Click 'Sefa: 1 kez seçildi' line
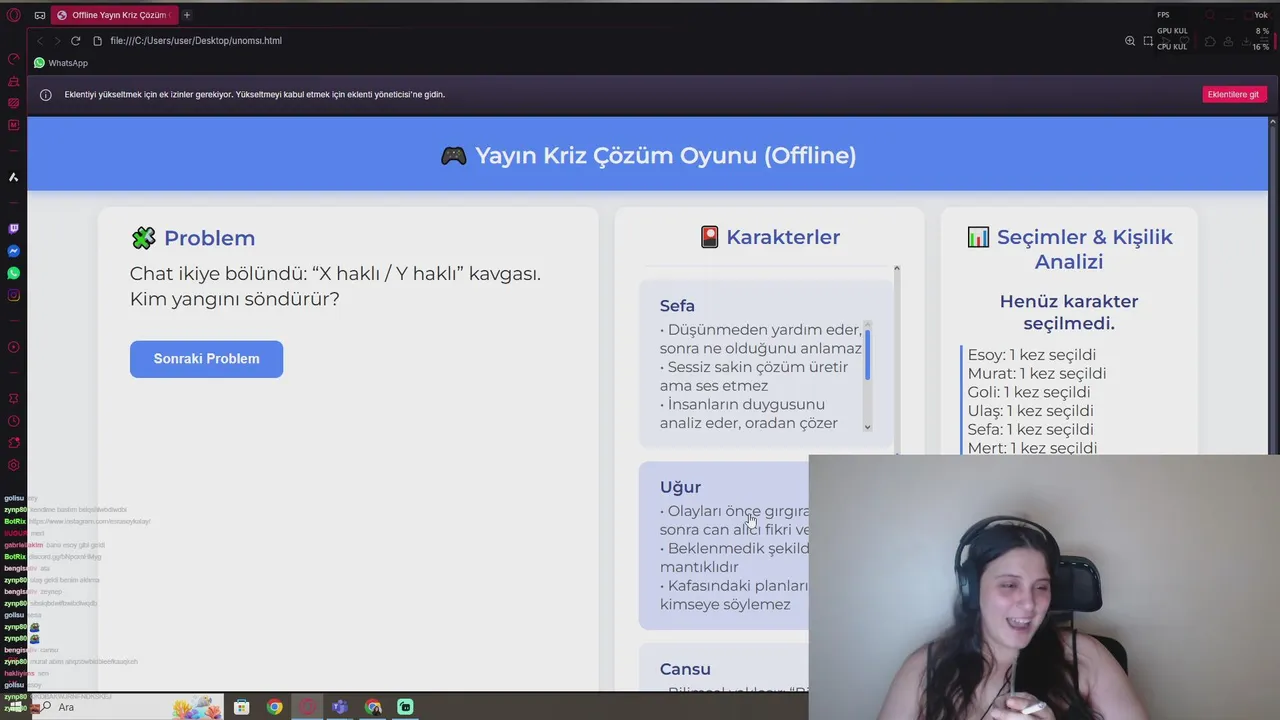This screenshot has height=720, width=1280. tap(1031, 429)
